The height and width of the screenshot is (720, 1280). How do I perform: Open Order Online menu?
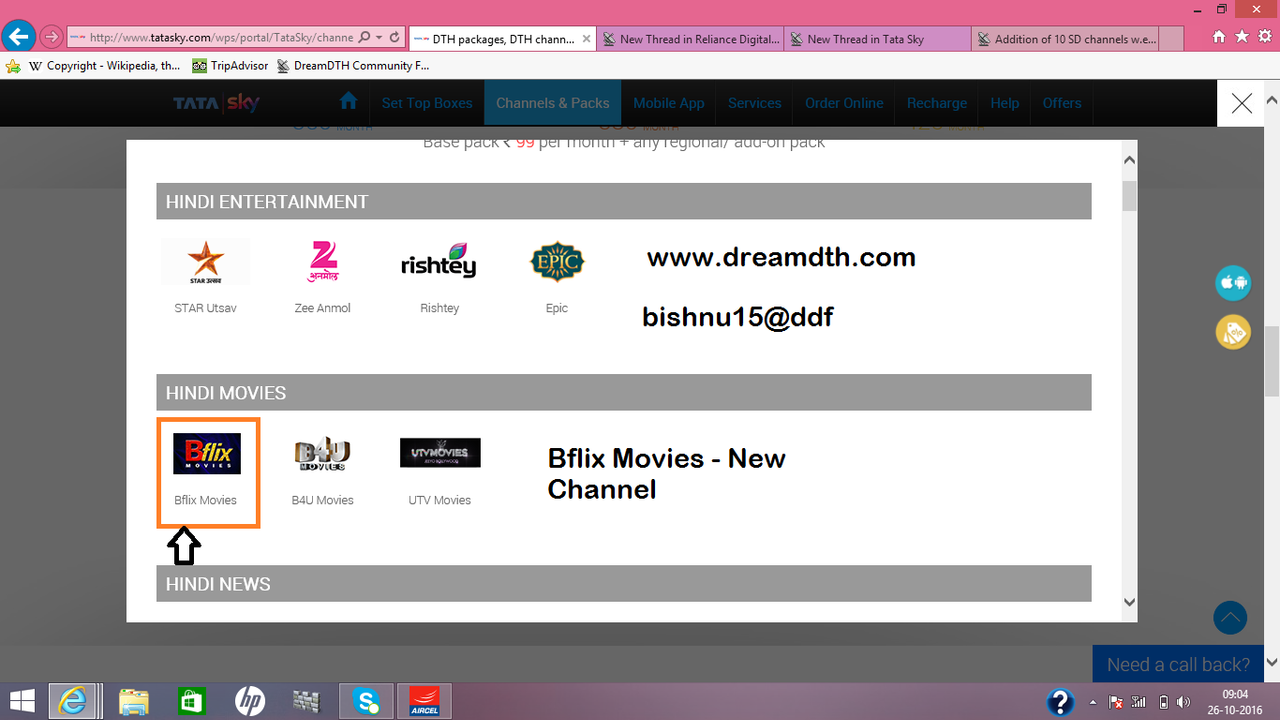[x=844, y=103]
